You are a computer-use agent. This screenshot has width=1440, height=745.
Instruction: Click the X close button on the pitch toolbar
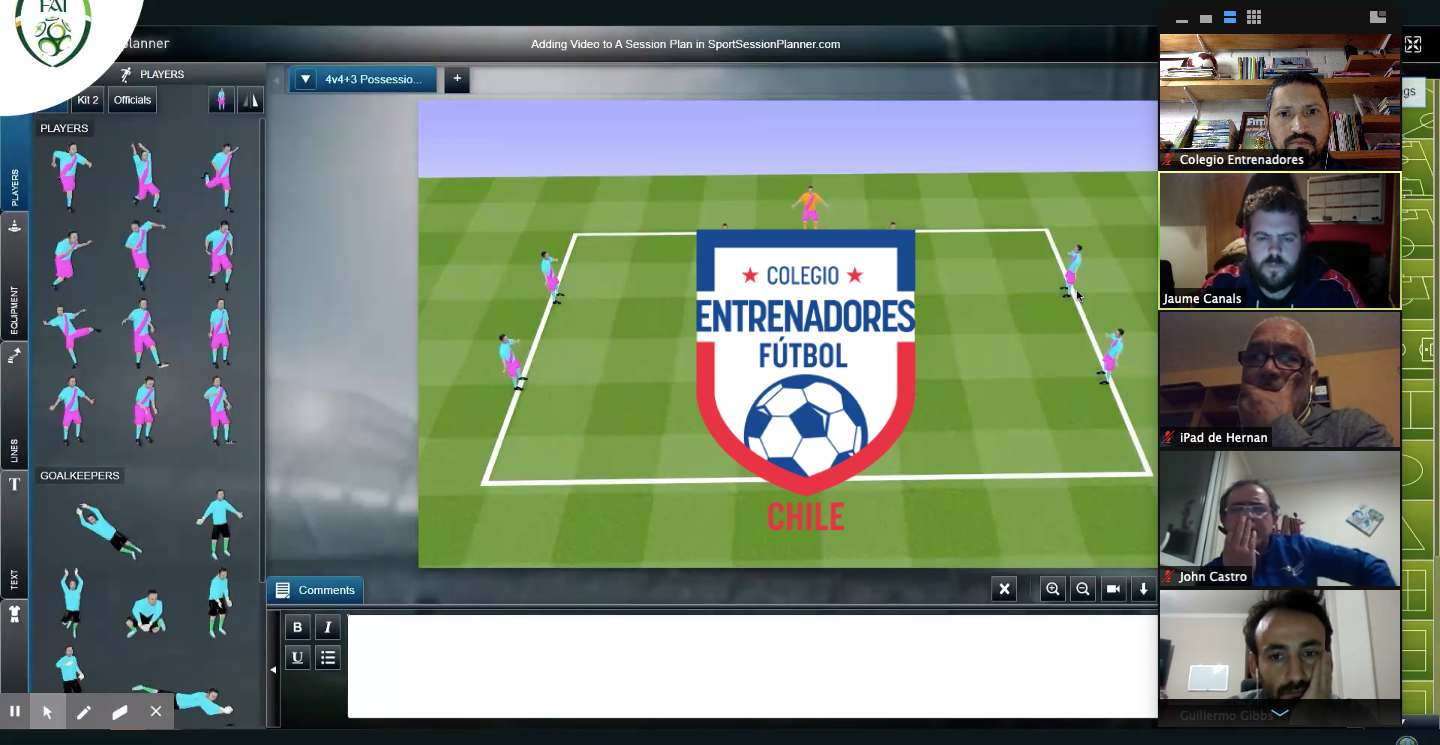1005,589
